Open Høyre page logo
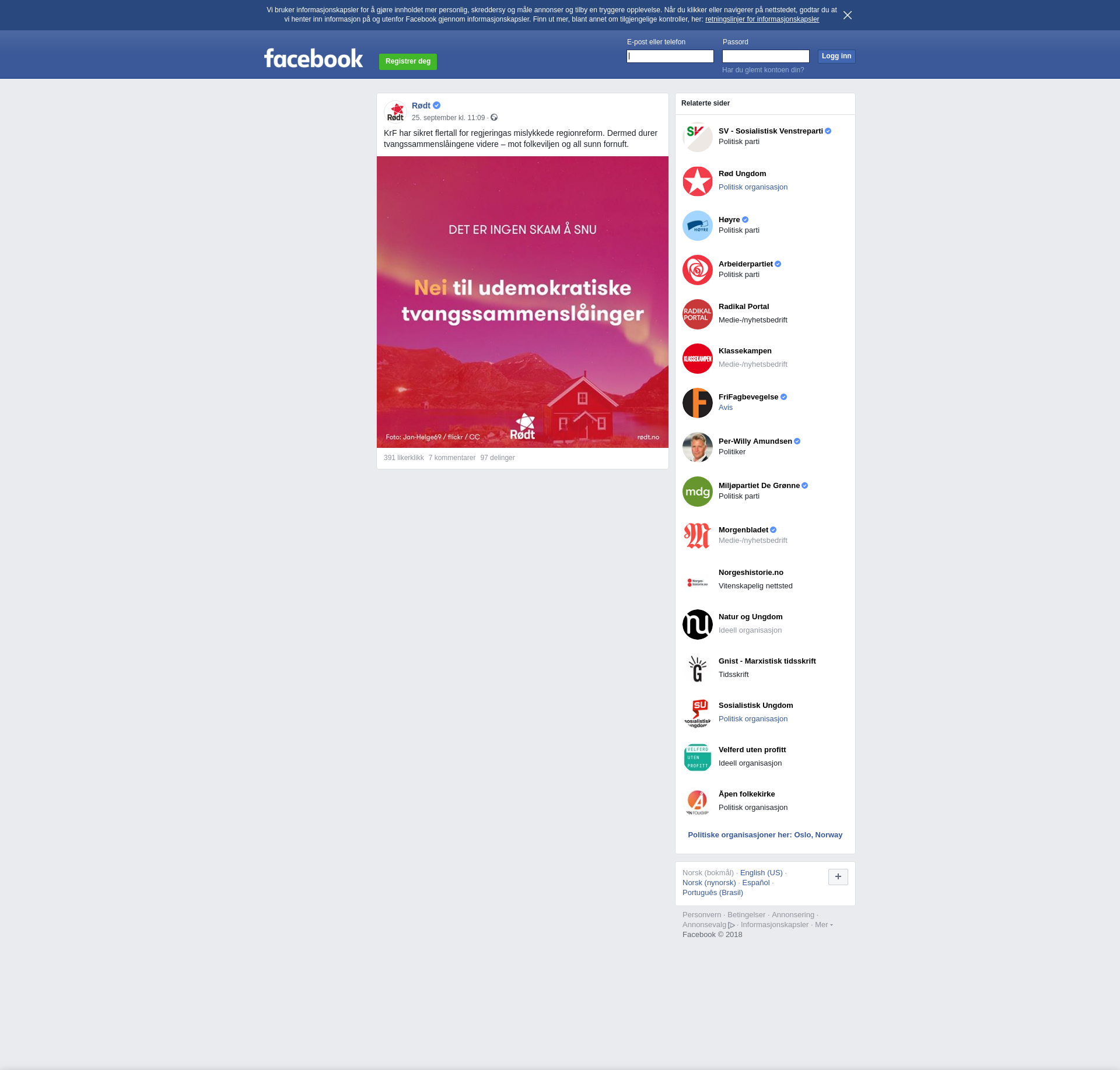The height and width of the screenshot is (1070, 1120). click(698, 226)
